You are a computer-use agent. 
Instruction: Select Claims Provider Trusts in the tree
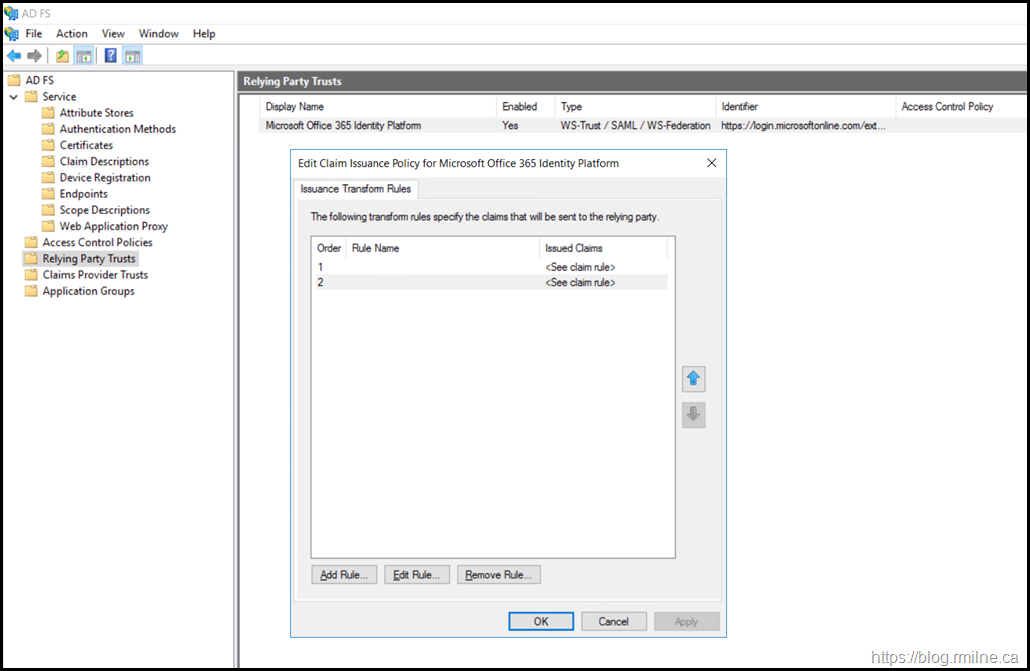[x=95, y=275]
